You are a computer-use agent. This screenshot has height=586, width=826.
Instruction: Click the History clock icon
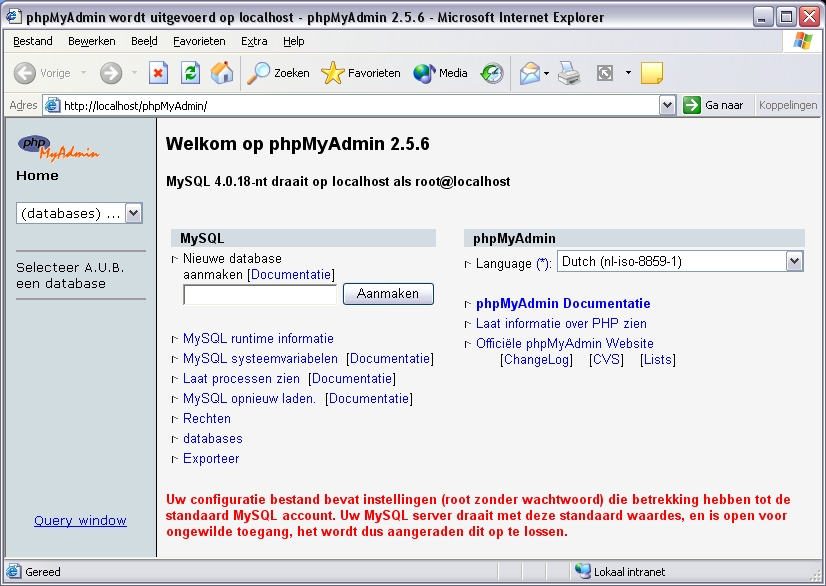coord(492,73)
